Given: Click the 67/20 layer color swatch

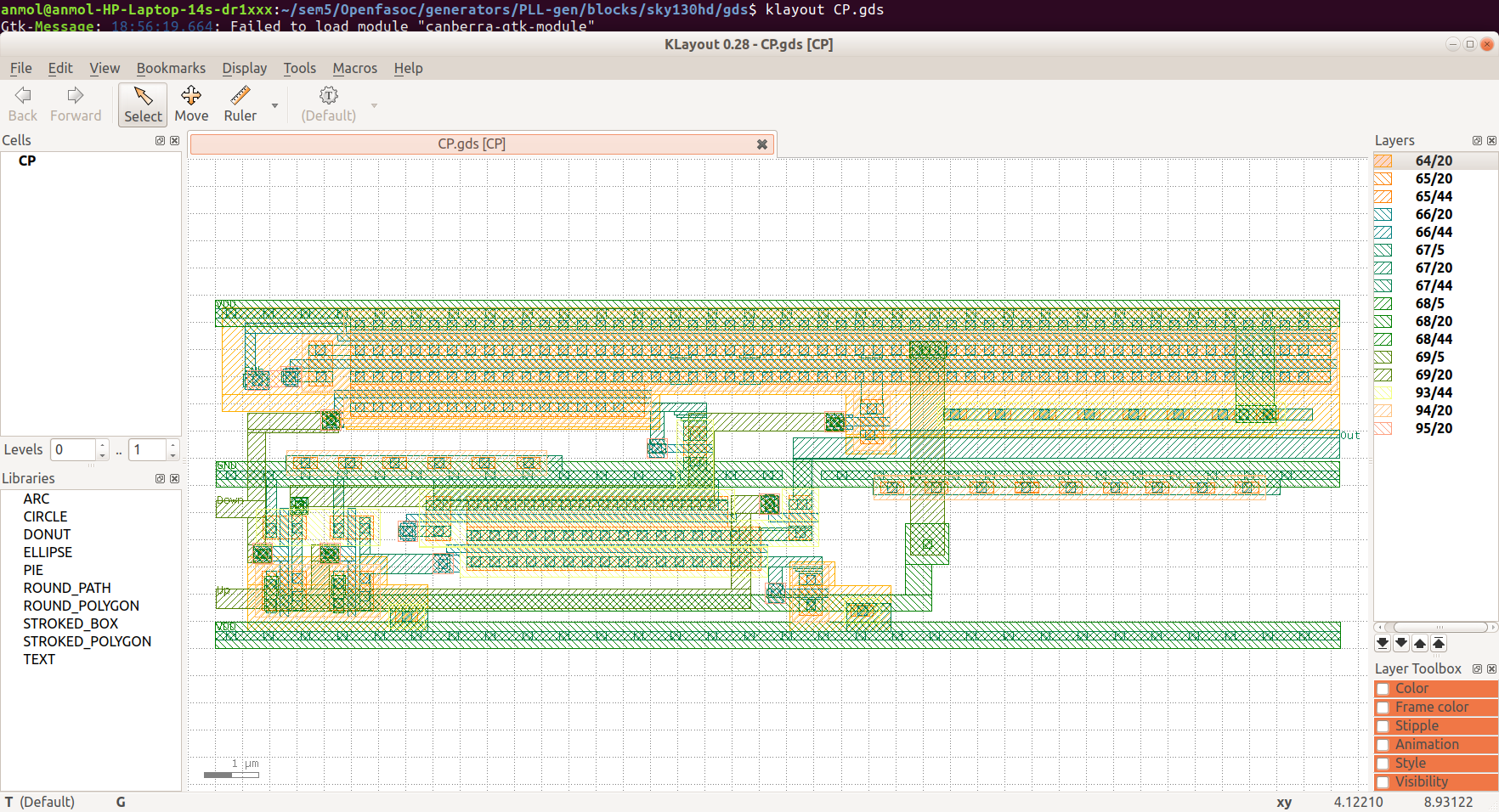Looking at the screenshot, I should (x=1382, y=268).
